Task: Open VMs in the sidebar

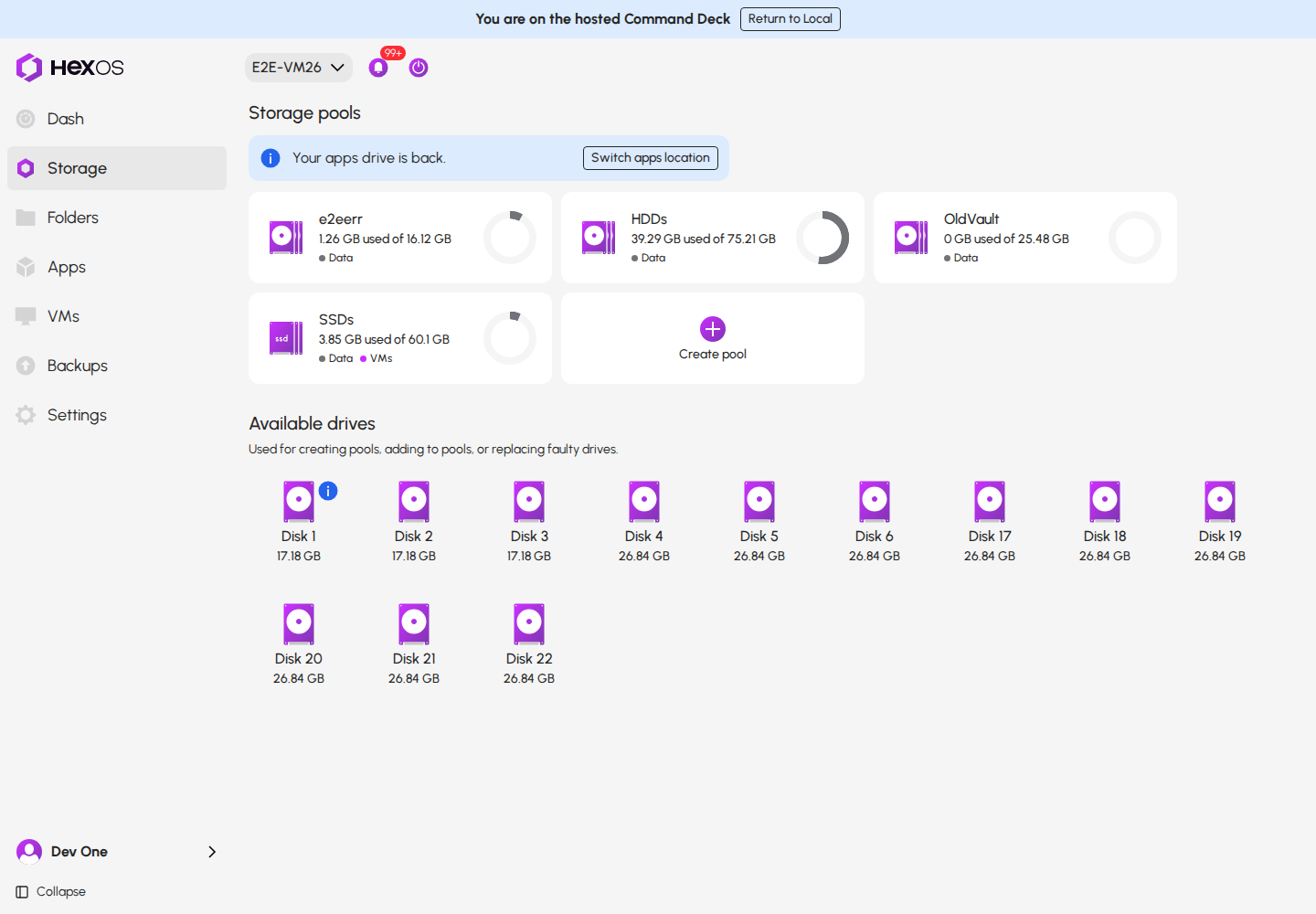Action: point(117,316)
